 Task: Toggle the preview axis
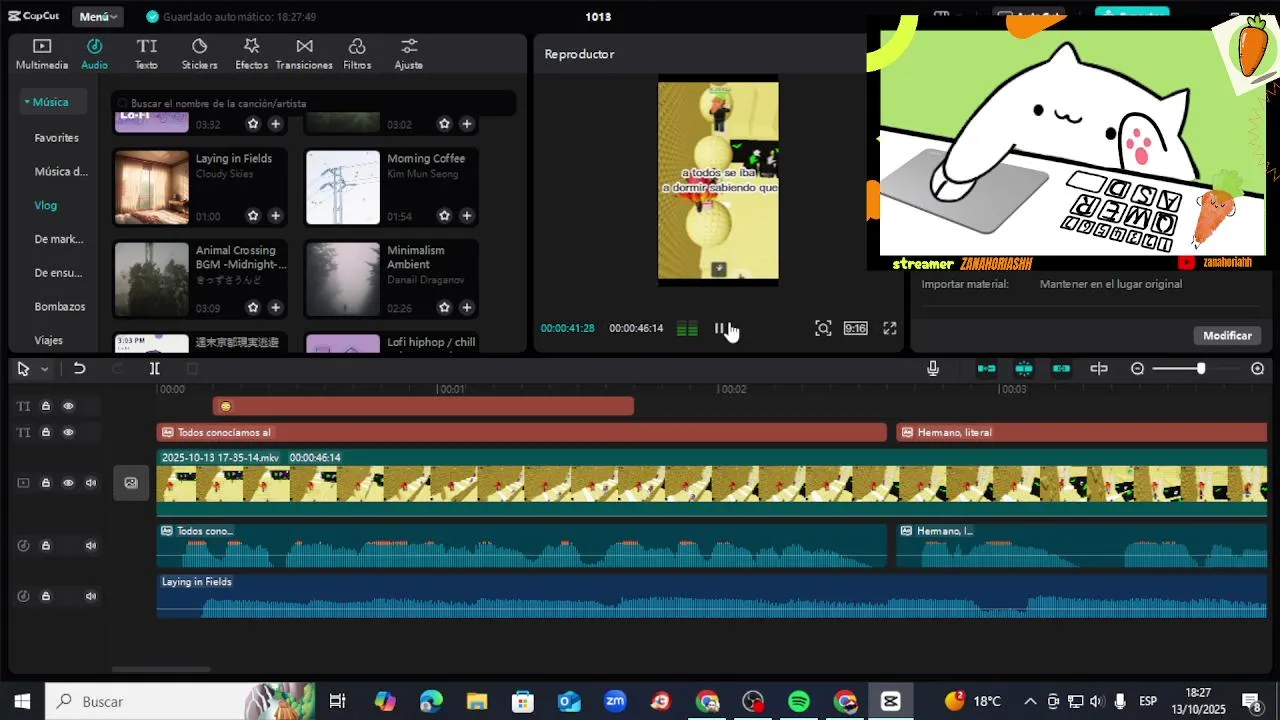point(1099,369)
